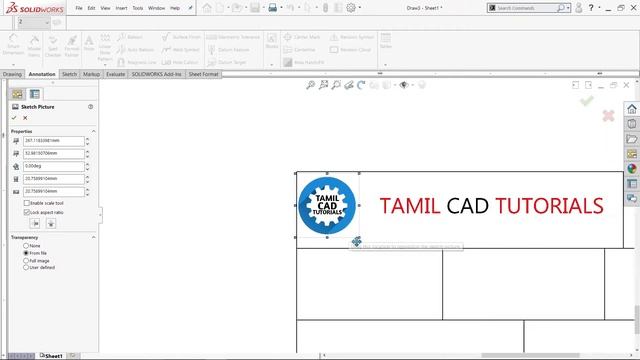Cancel Sketch Picture with X in panel

pyautogui.click(x=25, y=118)
